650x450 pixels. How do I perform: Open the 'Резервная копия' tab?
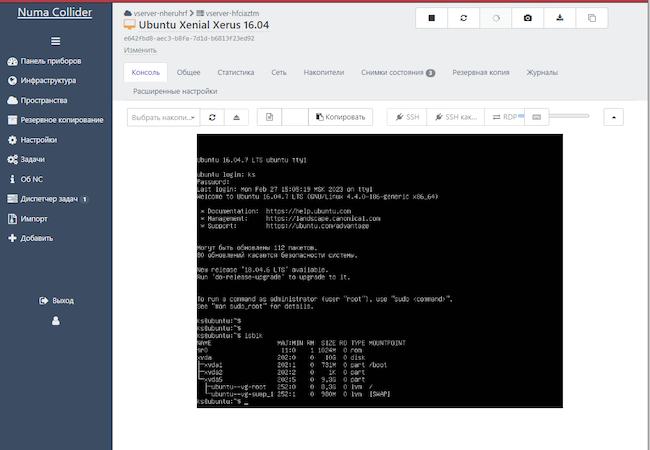481,73
